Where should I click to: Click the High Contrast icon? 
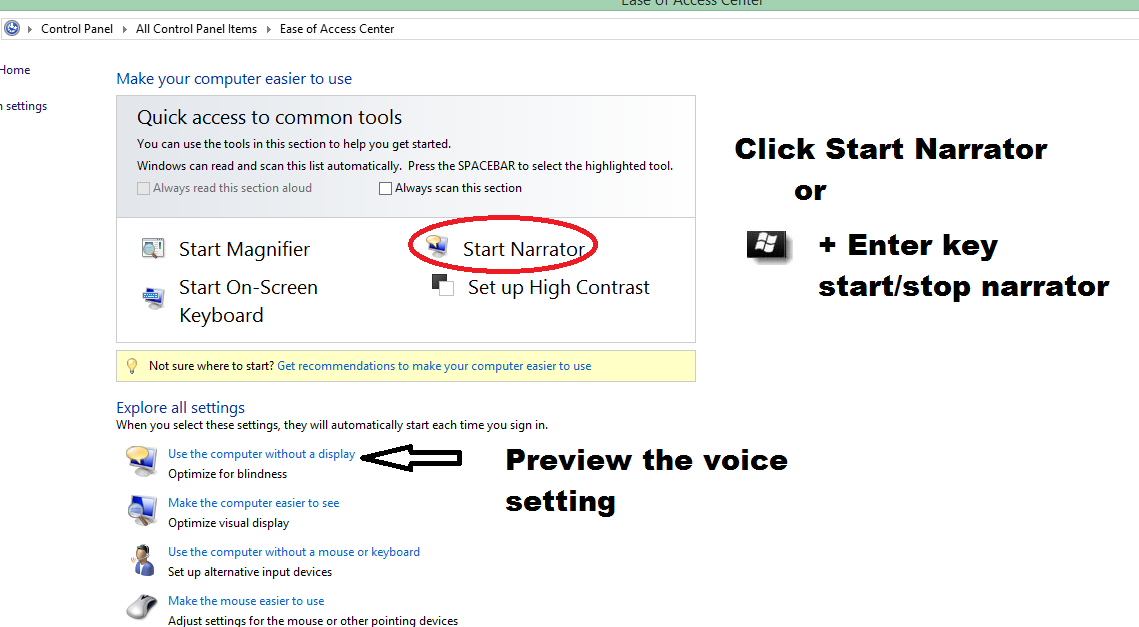(x=443, y=286)
